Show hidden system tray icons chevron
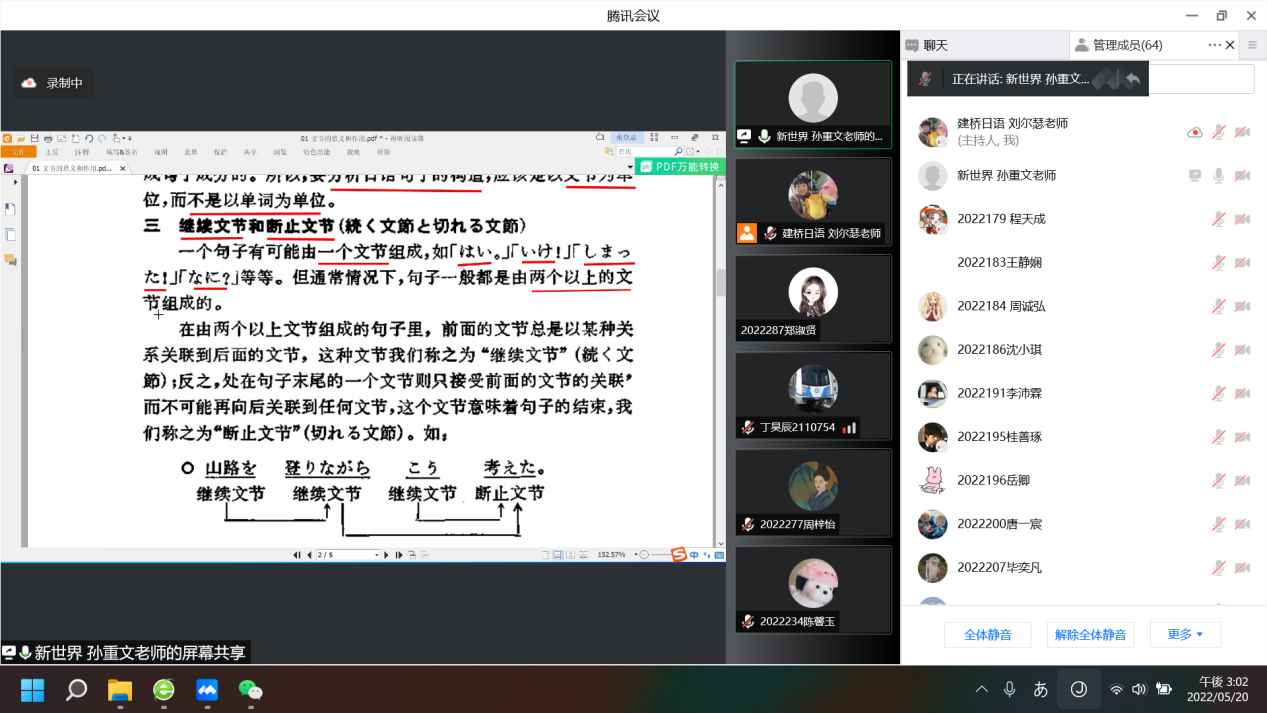The height and width of the screenshot is (713, 1267). click(981, 689)
